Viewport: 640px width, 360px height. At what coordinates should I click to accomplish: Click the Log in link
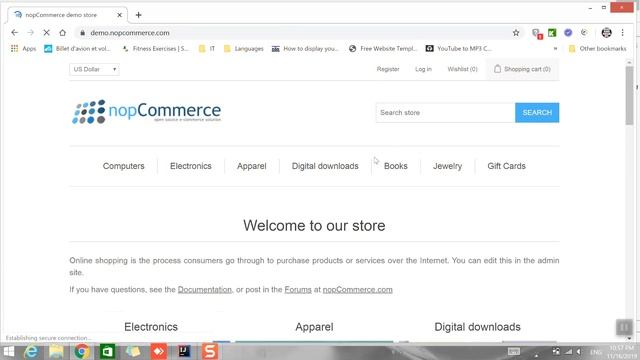click(x=423, y=69)
